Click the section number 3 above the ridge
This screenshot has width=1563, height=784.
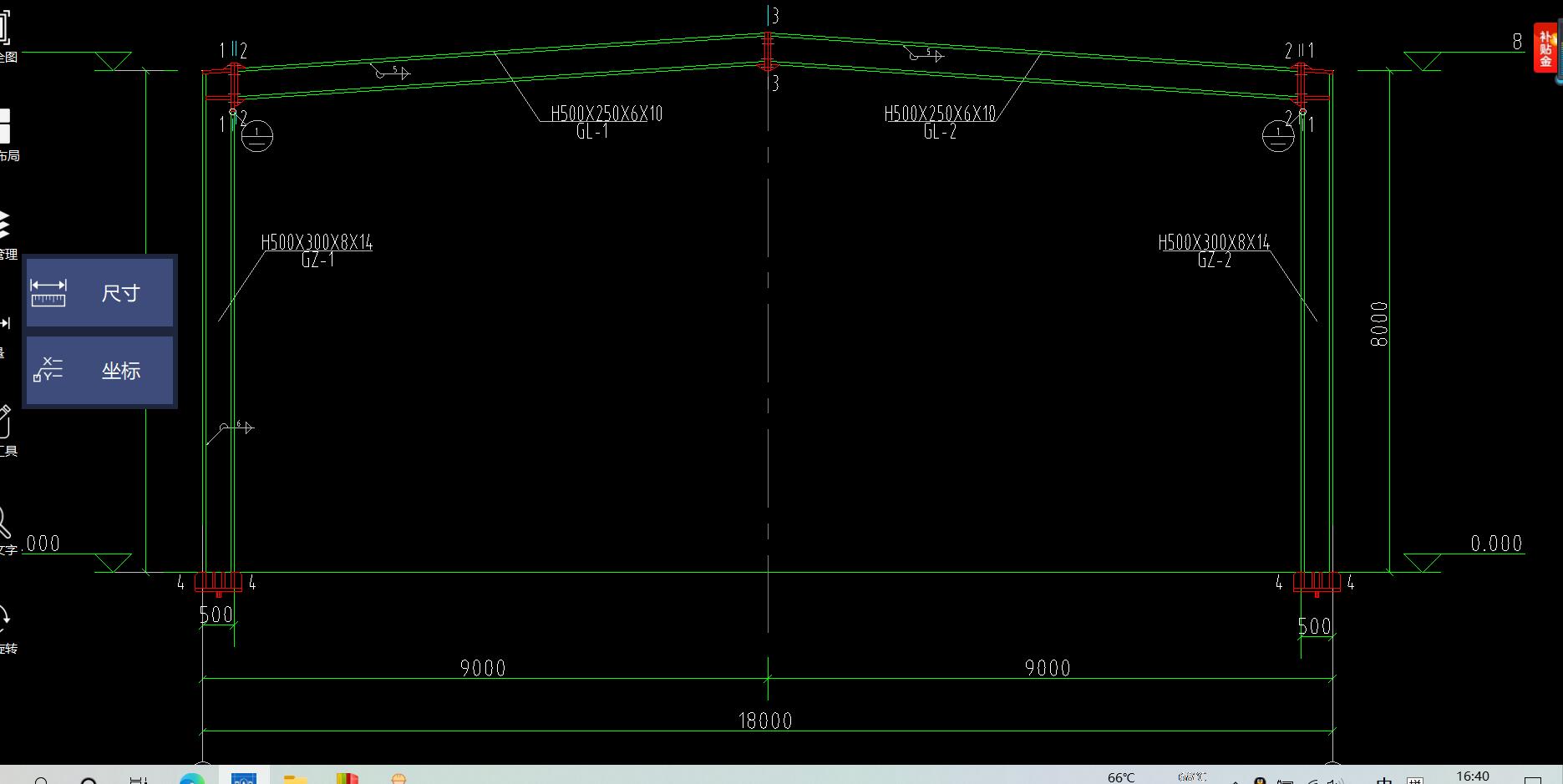774,16
